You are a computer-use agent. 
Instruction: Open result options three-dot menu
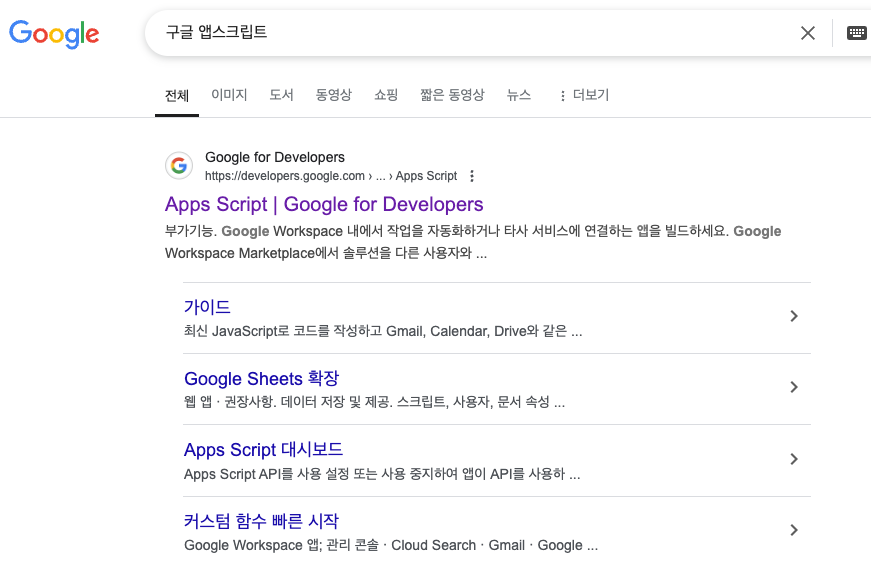pos(472,176)
